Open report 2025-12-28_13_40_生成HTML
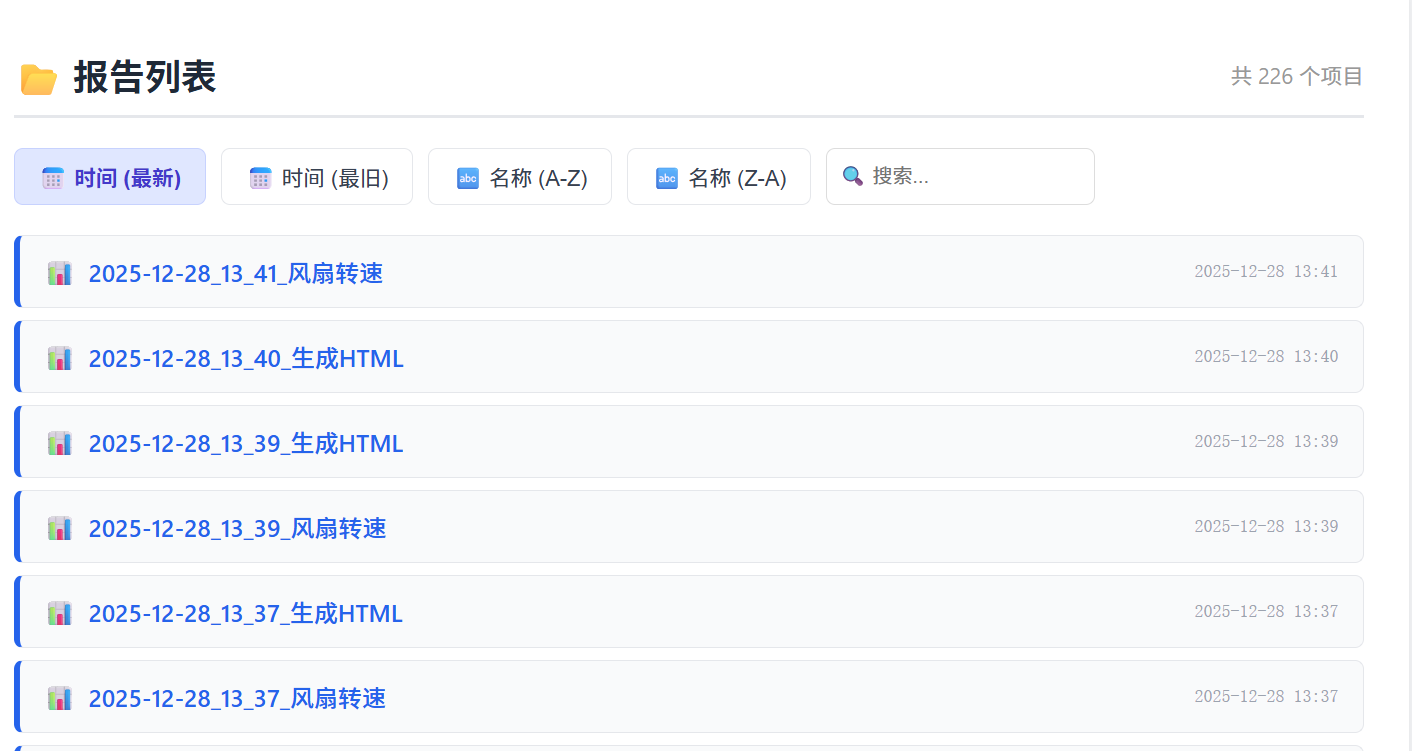The height and width of the screenshot is (751, 1412). click(x=246, y=358)
